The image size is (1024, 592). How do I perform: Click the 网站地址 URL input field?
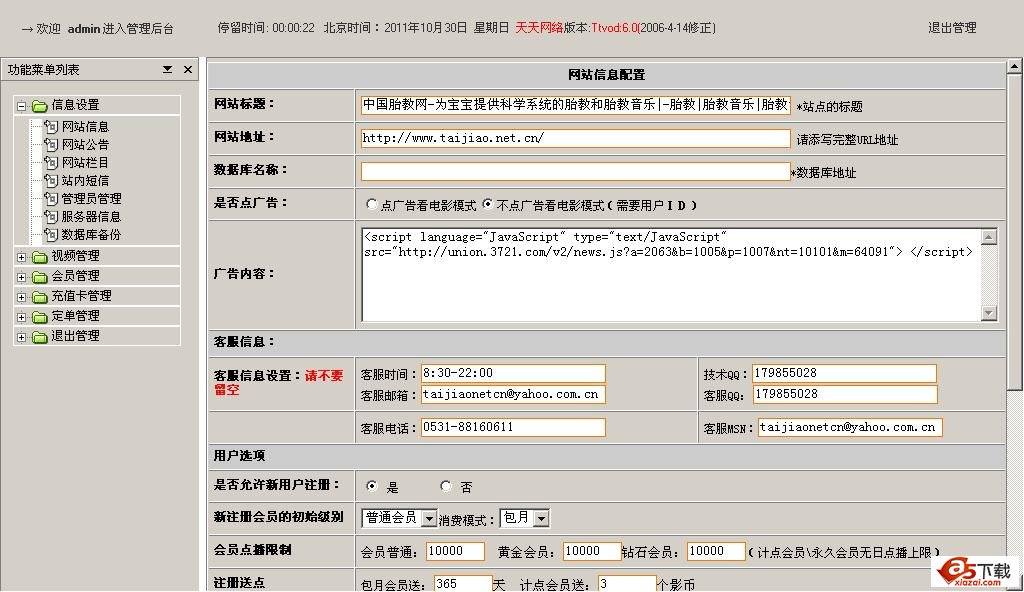(x=575, y=138)
